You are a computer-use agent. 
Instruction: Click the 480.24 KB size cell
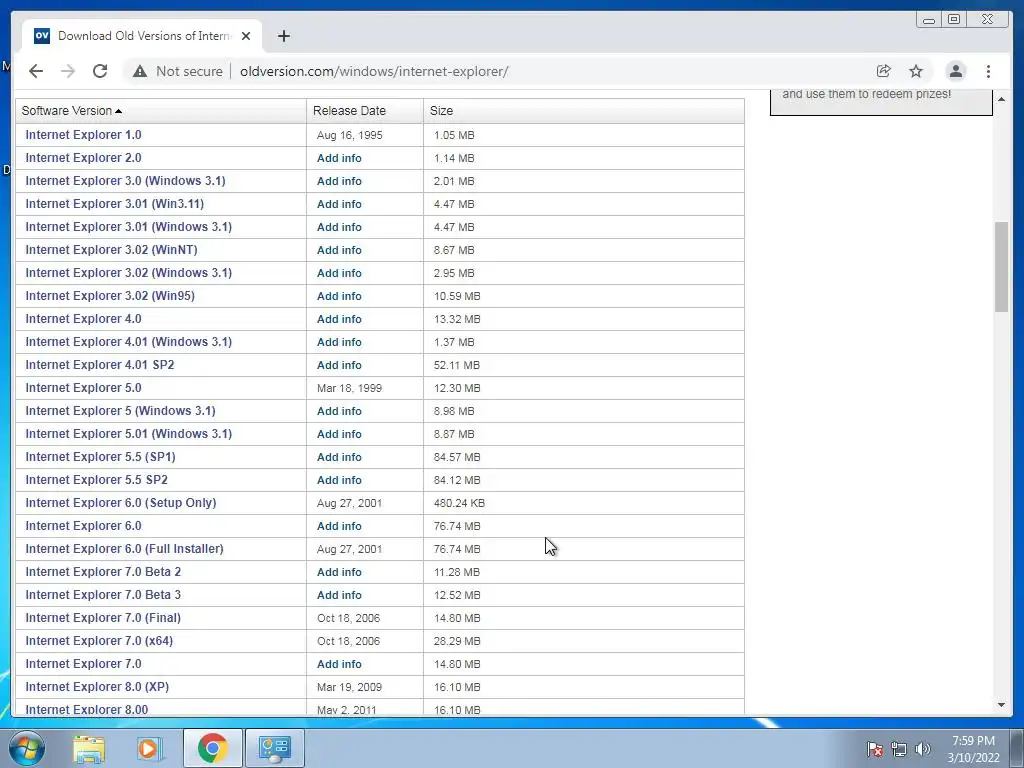[459, 503]
